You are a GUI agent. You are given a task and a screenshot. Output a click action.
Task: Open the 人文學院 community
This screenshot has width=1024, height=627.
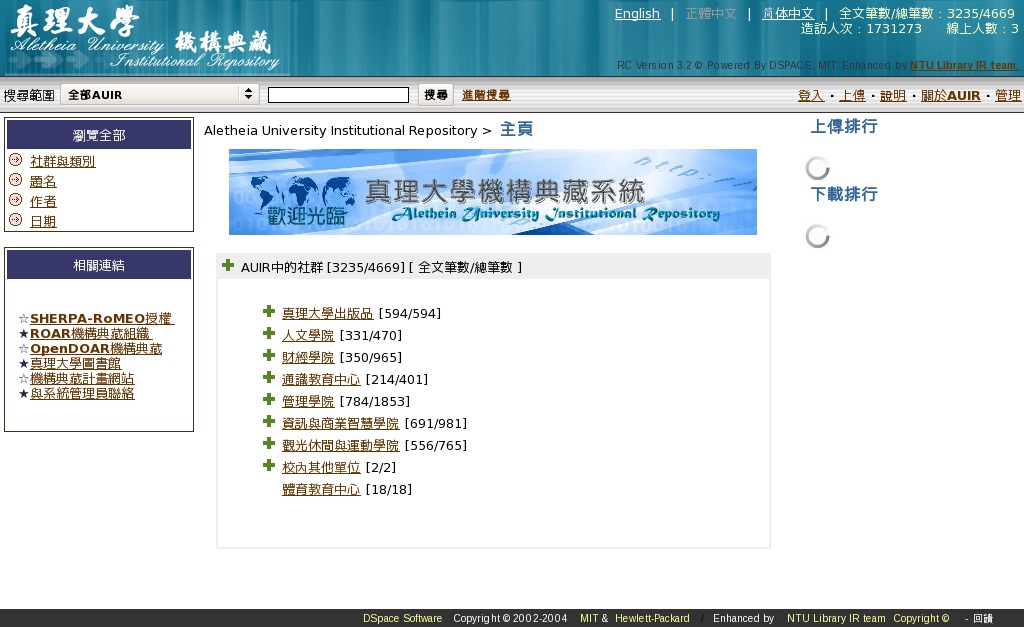click(x=308, y=336)
